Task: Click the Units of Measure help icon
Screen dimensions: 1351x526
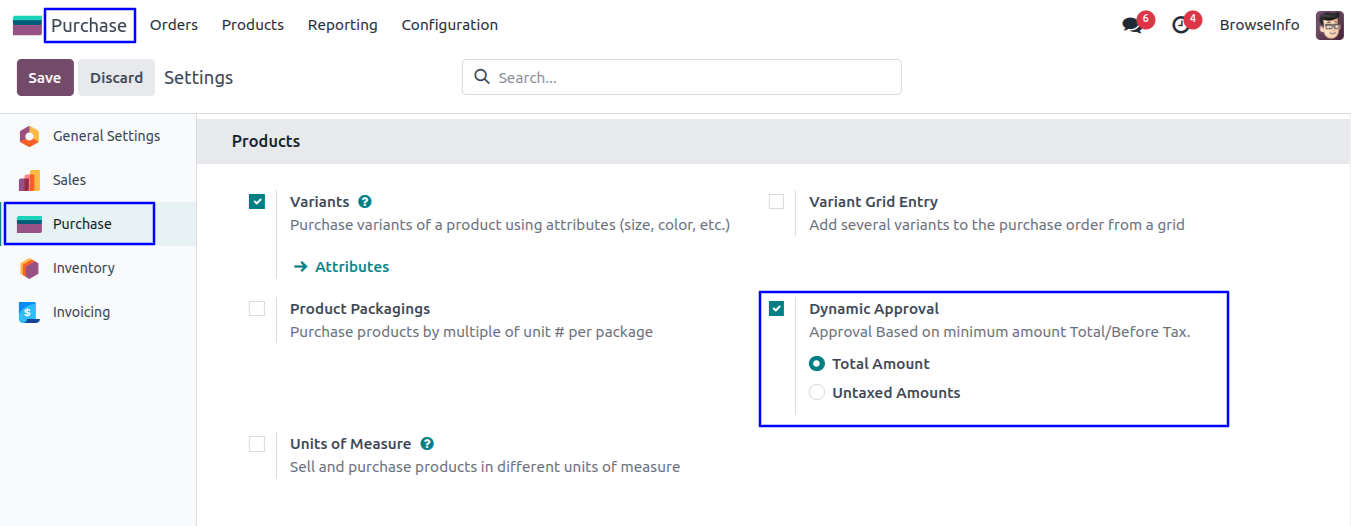Action: coord(427,444)
